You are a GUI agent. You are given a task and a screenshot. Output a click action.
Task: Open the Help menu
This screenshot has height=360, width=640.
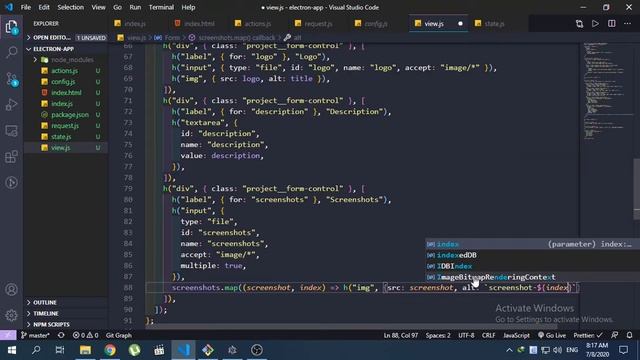point(188,7)
